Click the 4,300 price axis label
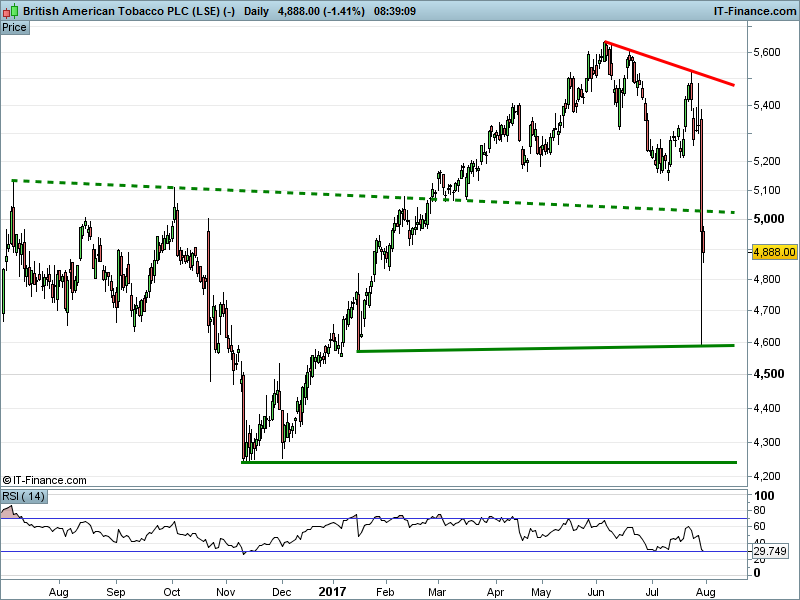The image size is (800, 600). (766, 442)
